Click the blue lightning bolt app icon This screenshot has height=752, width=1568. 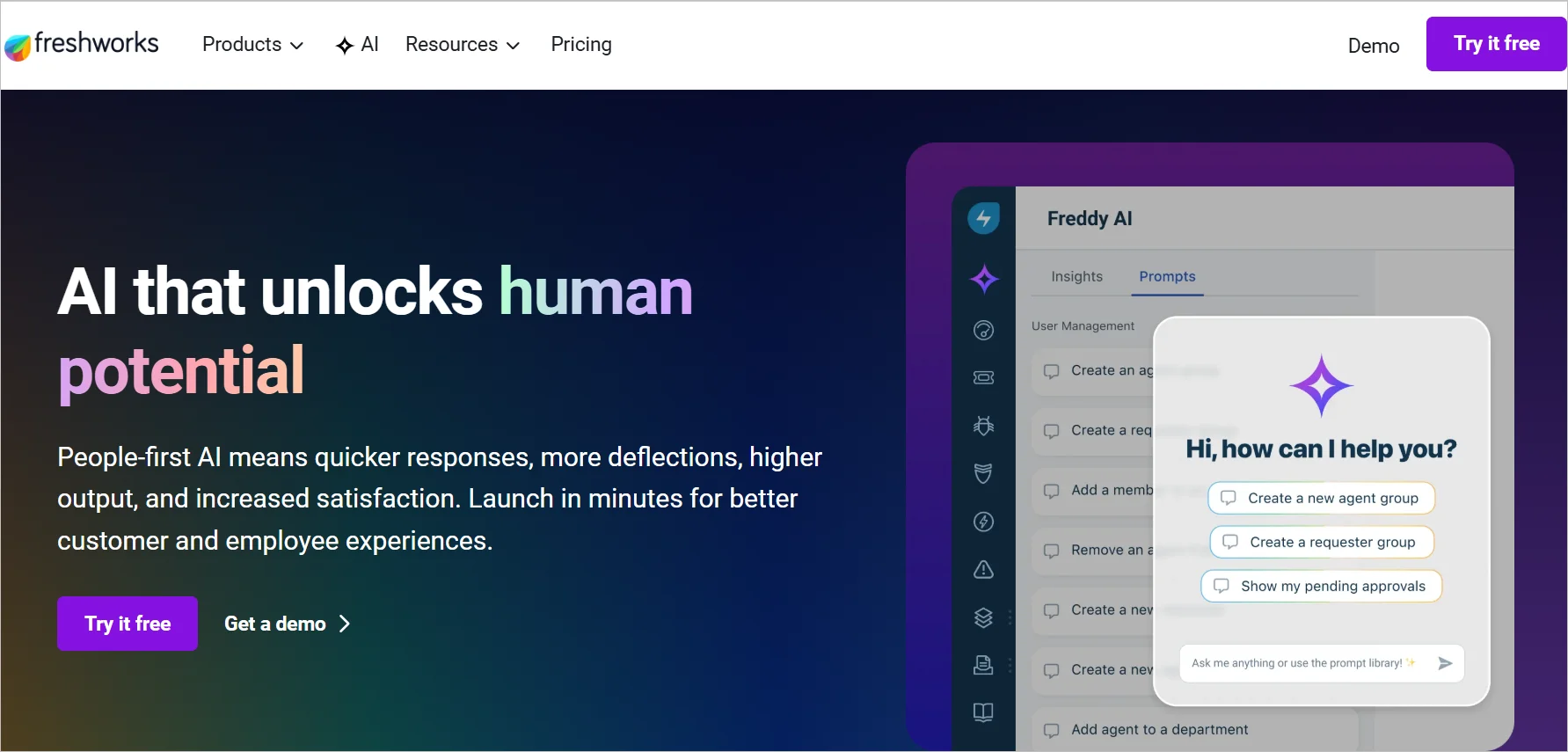(983, 218)
